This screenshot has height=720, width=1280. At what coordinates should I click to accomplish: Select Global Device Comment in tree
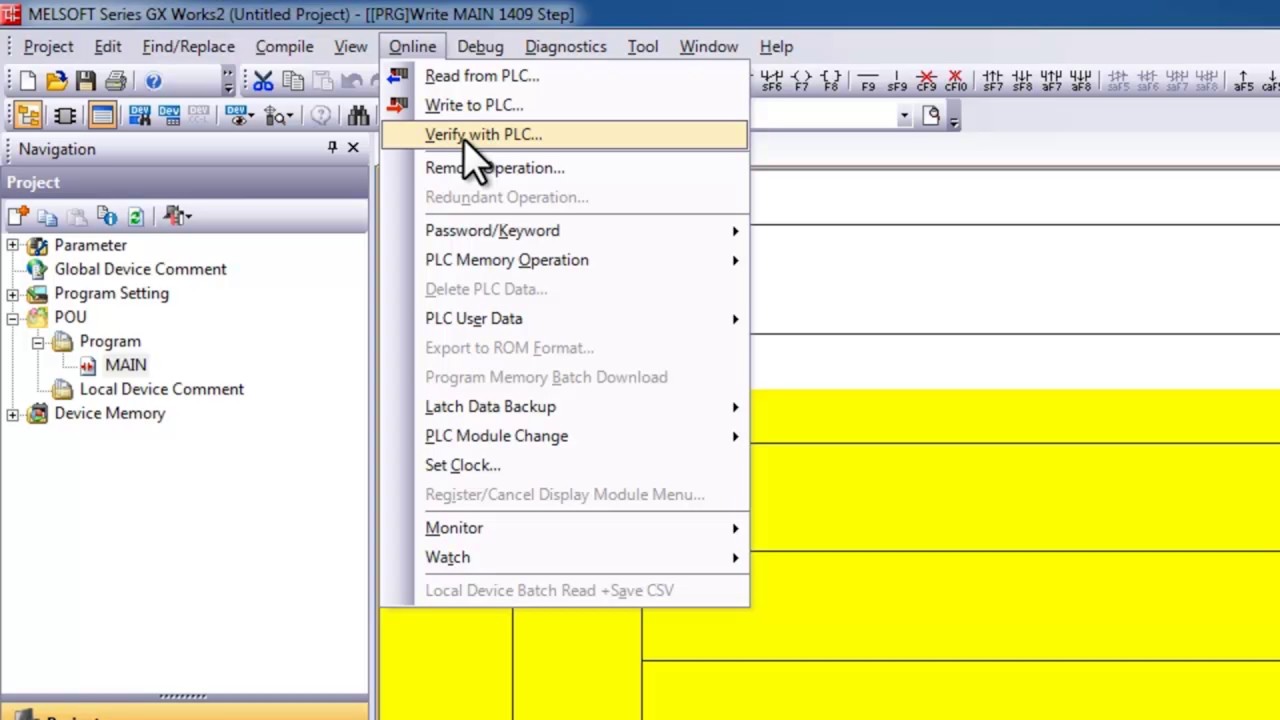pyautogui.click(x=140, y=269)
